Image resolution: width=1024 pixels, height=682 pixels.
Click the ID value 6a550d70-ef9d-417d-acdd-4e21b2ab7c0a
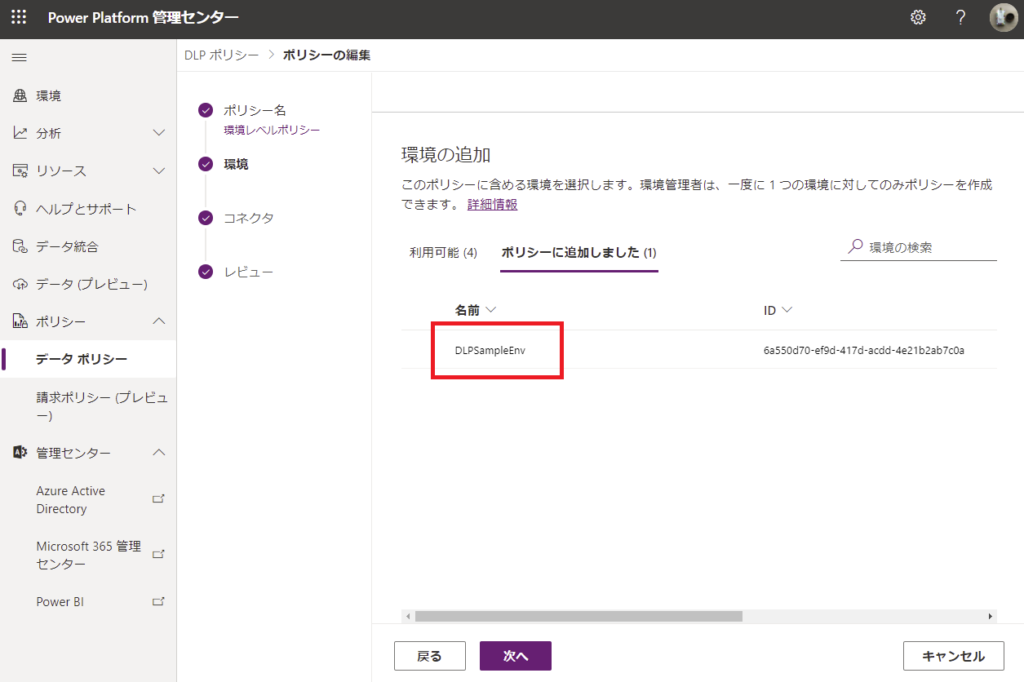[864, 350]
